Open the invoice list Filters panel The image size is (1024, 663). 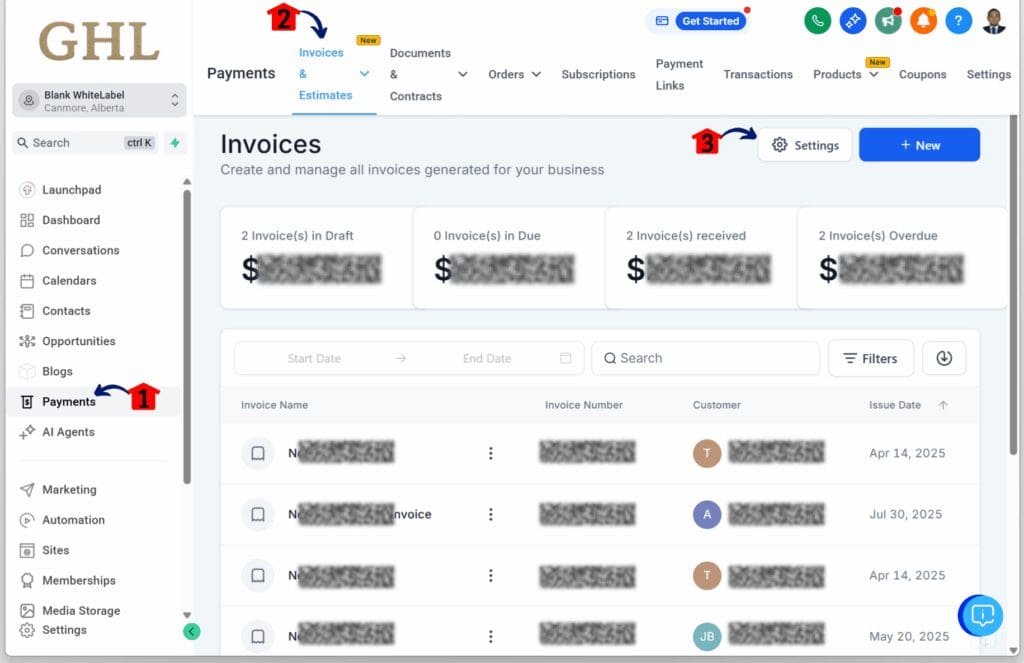[870, 358]
